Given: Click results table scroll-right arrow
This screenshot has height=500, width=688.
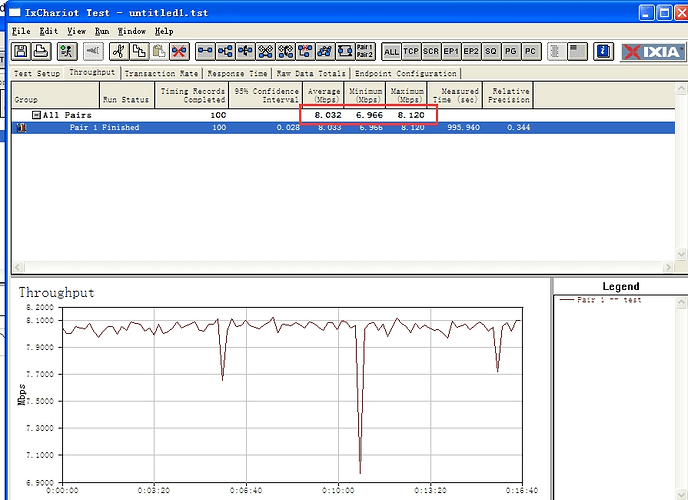Looking at the screenshot, I should (668, 267).
